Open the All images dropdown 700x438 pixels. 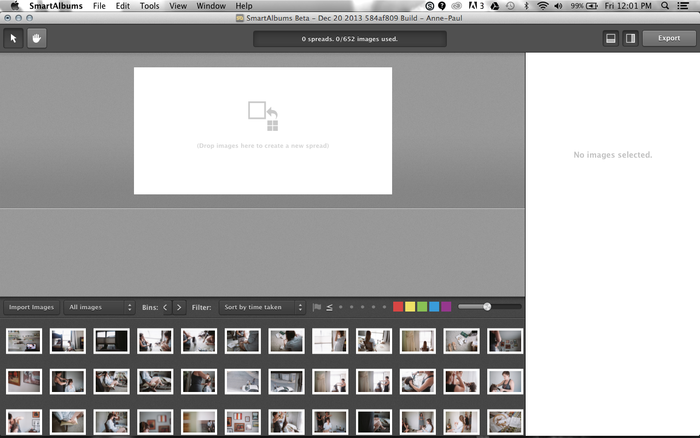click(100, 307)
